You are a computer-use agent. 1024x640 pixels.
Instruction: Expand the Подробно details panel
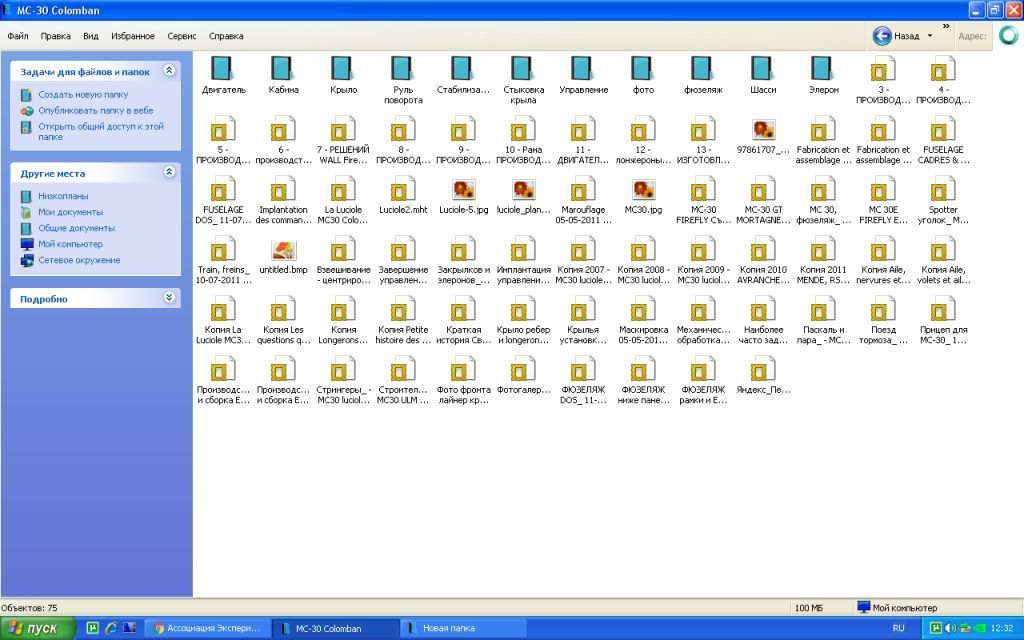pos(169,298)
